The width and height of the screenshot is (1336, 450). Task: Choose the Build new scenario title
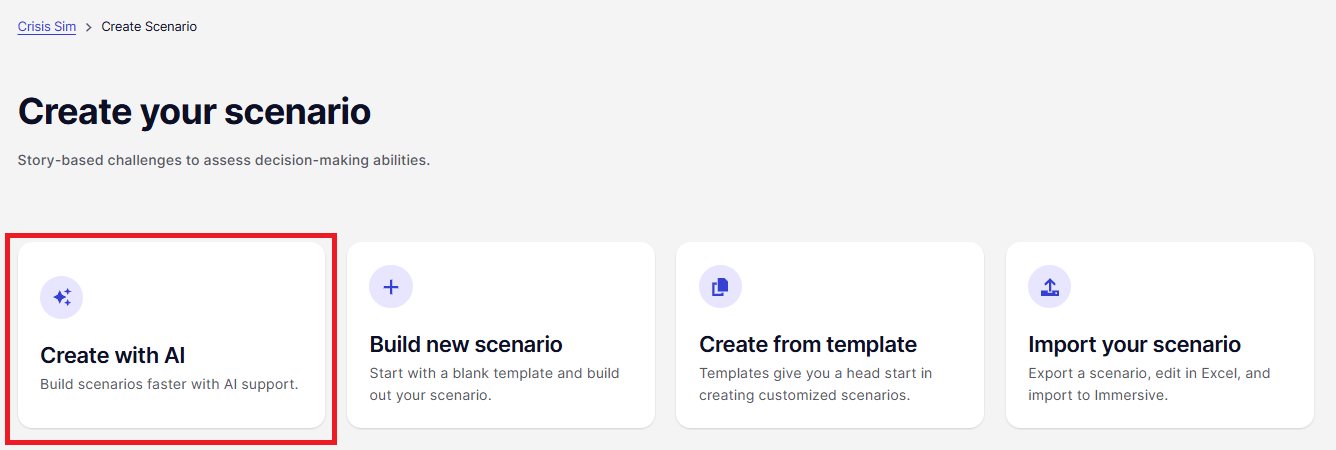(x=466, y=345)
